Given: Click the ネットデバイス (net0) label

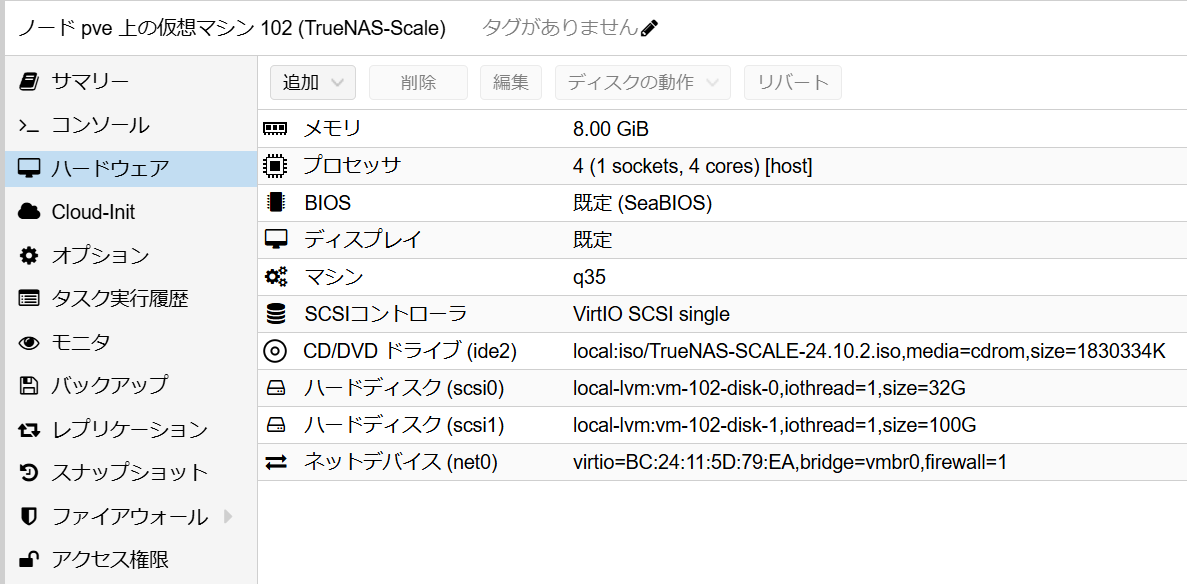Looking at the screenshot, I should tap(400, 463).
